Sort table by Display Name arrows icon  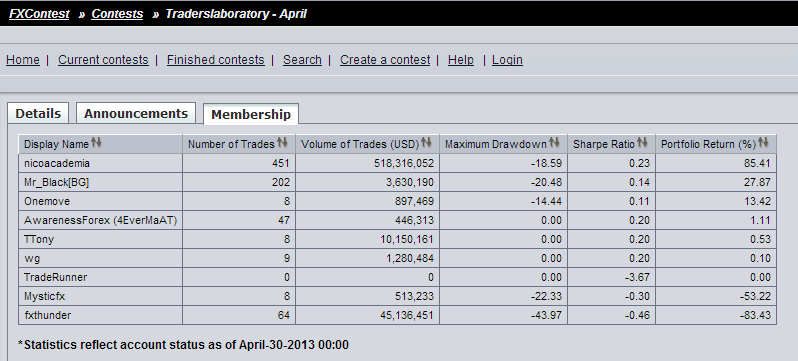(96, 144)
